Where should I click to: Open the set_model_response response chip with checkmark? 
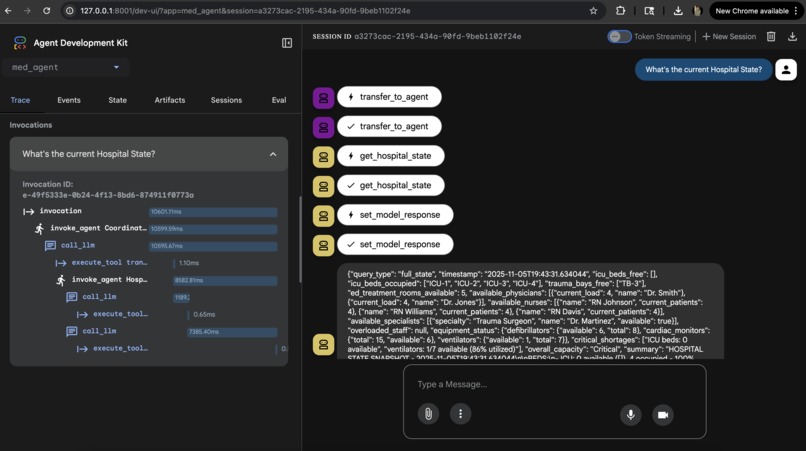pos(395,244)
